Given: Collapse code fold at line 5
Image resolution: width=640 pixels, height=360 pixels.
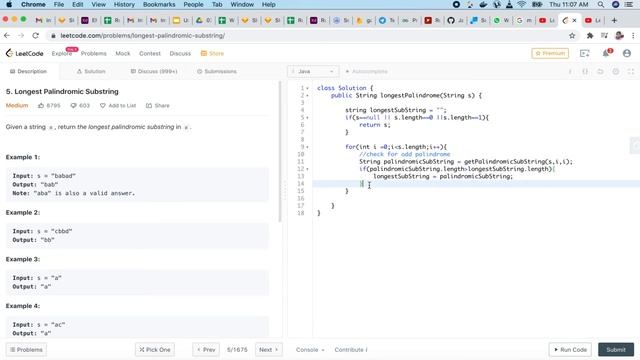Looking at the screenshot, I should tap(307, 118).
